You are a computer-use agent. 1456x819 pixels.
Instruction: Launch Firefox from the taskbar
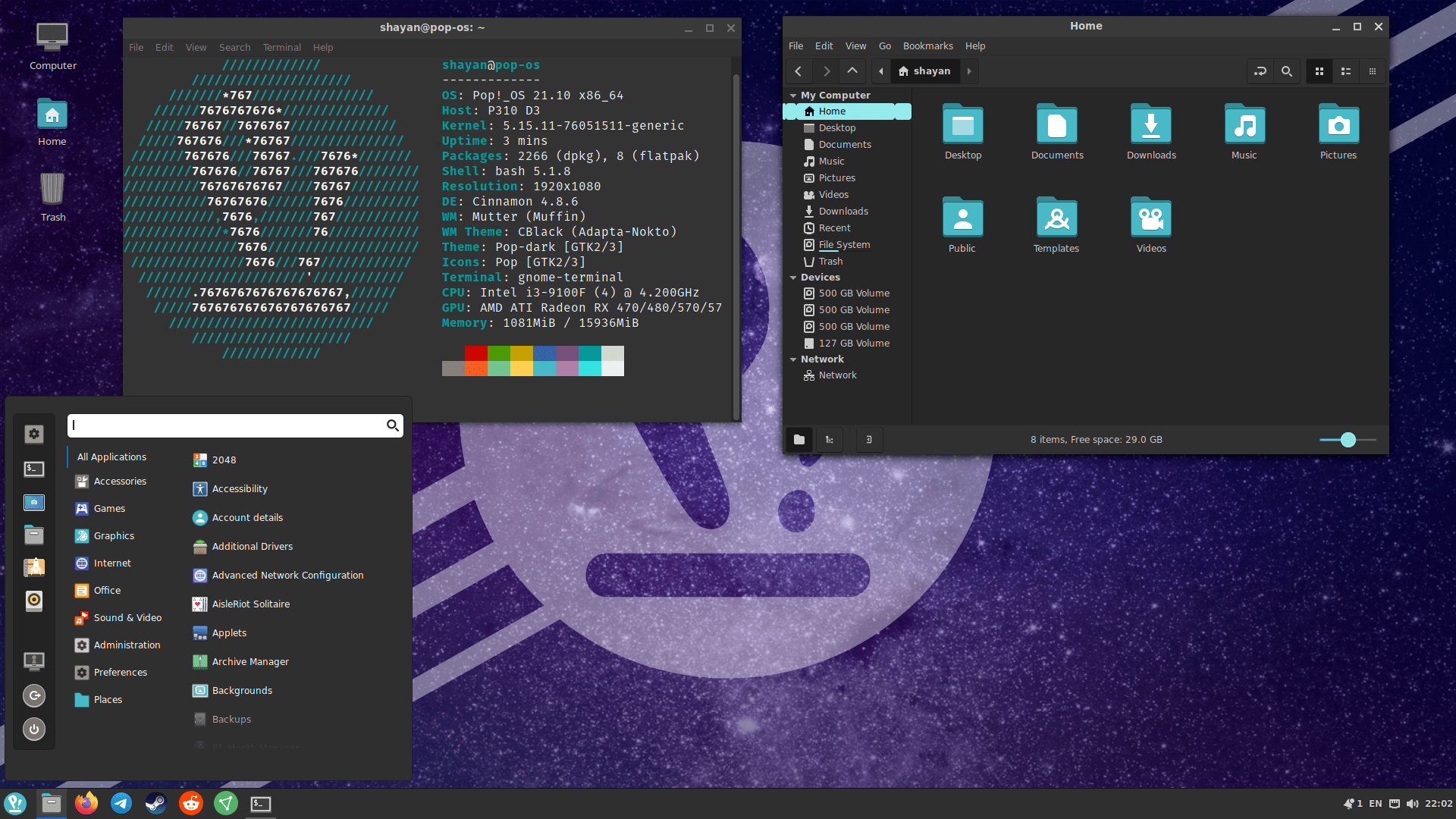86,803
